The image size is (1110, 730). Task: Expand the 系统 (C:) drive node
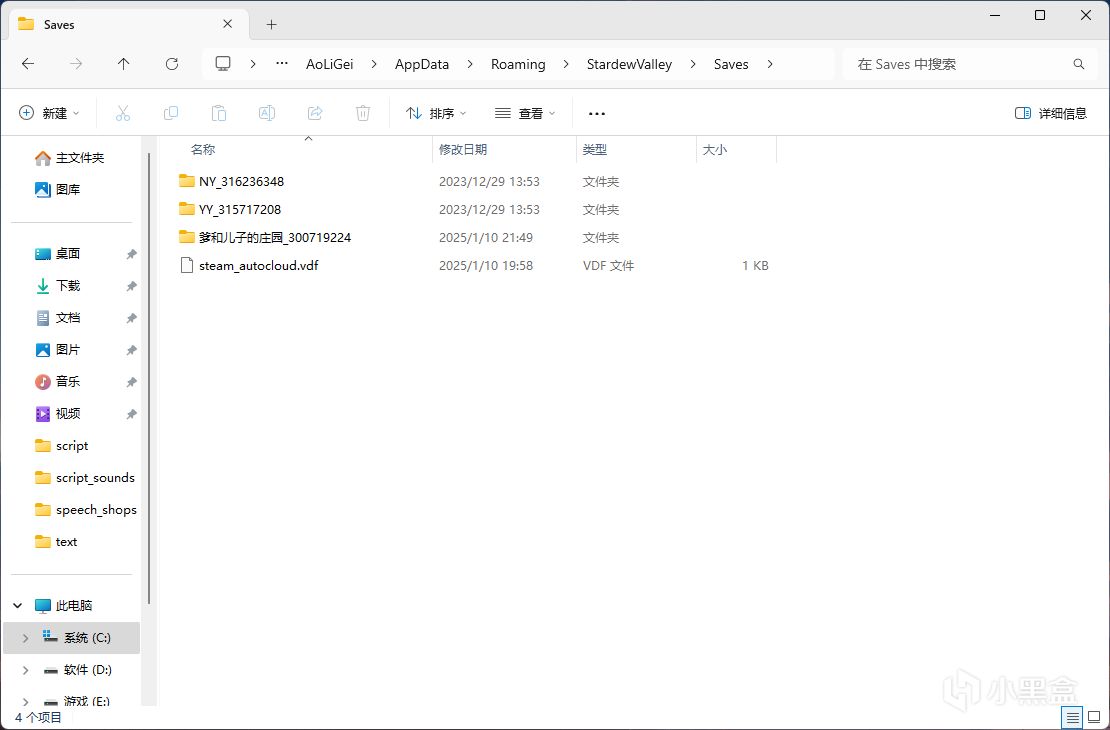pos(25,638)
